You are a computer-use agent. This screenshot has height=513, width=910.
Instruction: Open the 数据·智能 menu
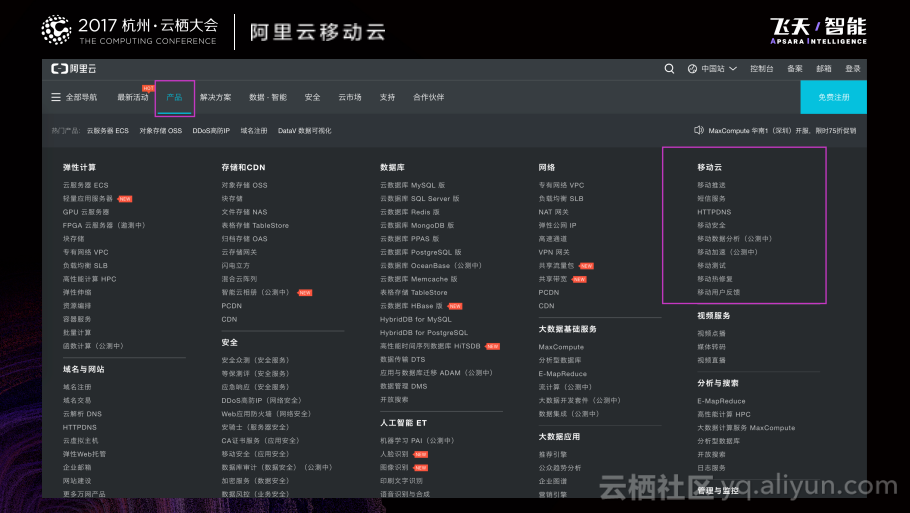pyautogui.click(x=268, y=97)
